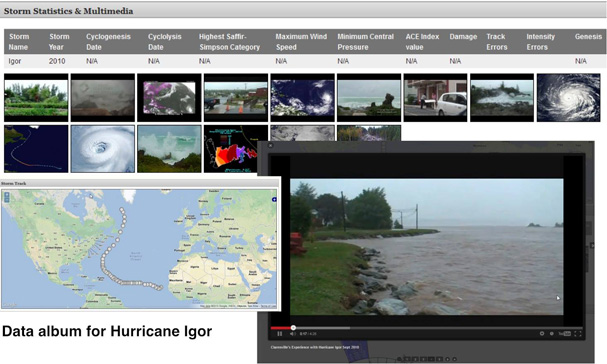Pause the Hurricane Igor video
Image resolution: width=607 pixels, height=364 pixels.
tap(279, 333)
